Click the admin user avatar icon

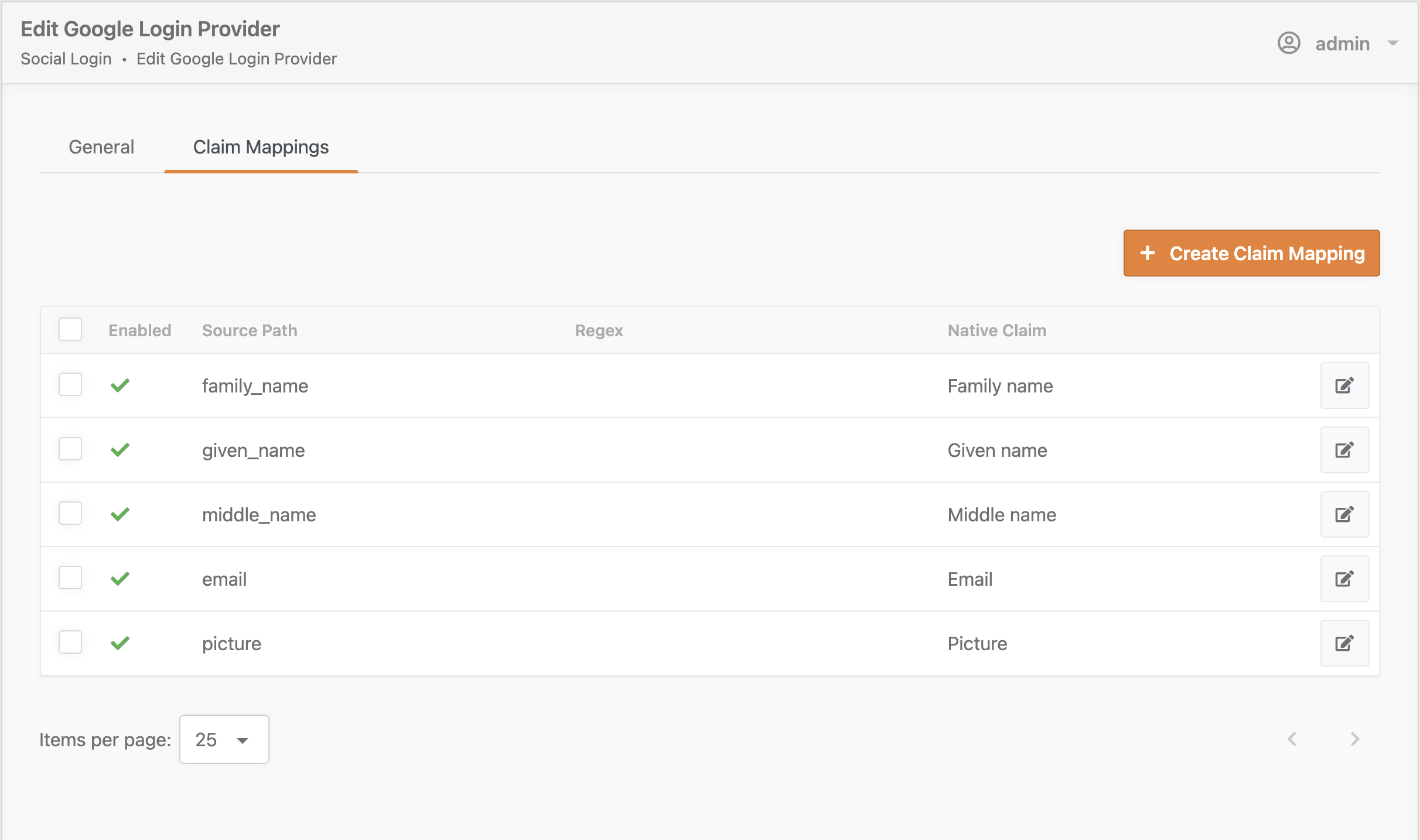(1289, 43)
